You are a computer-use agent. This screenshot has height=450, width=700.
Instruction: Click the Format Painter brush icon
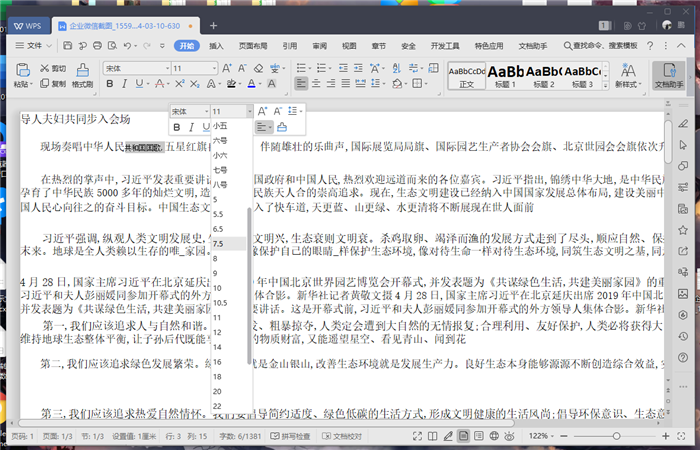pos(83,70)
